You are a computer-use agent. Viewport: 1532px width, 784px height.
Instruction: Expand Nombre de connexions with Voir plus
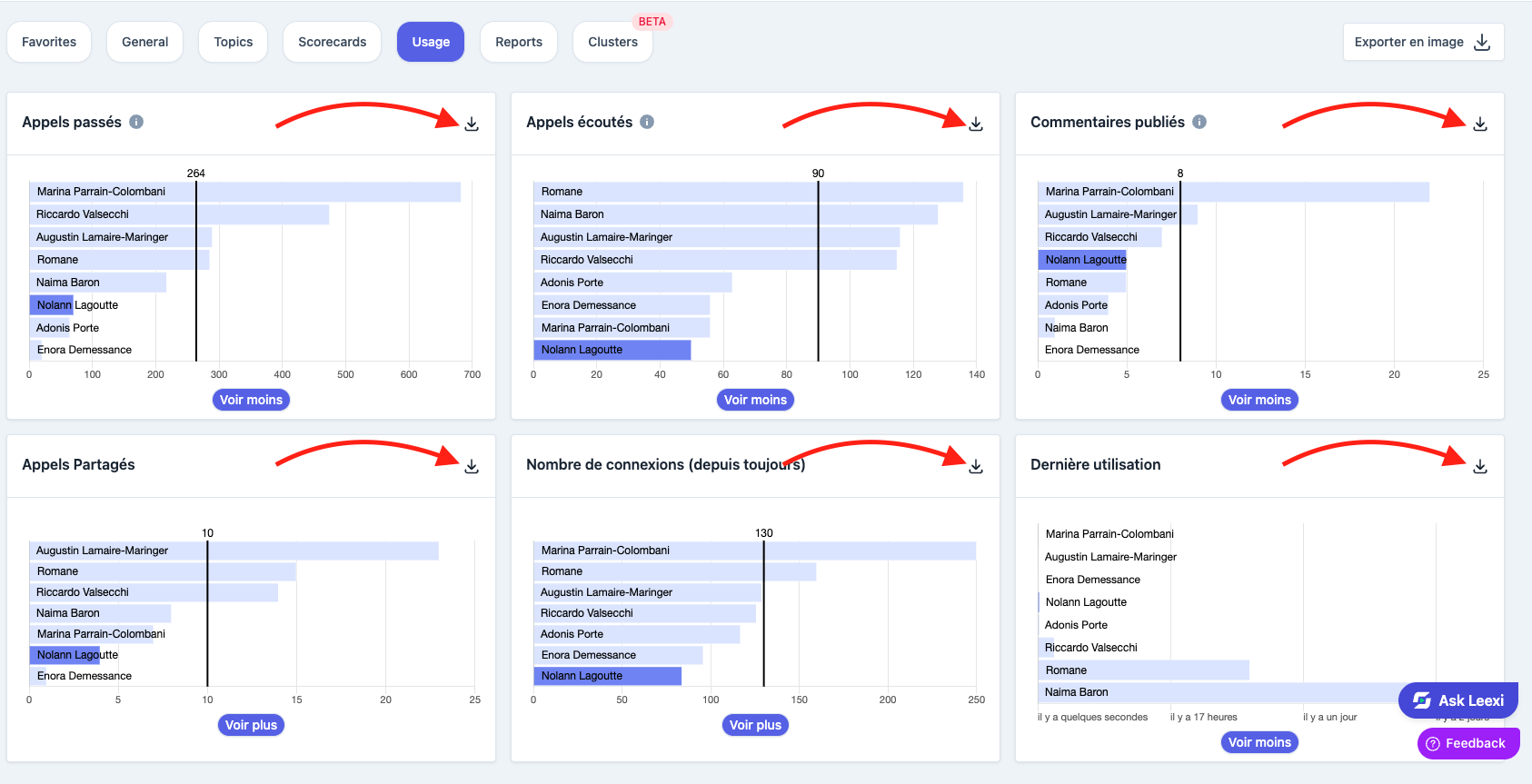755,725
